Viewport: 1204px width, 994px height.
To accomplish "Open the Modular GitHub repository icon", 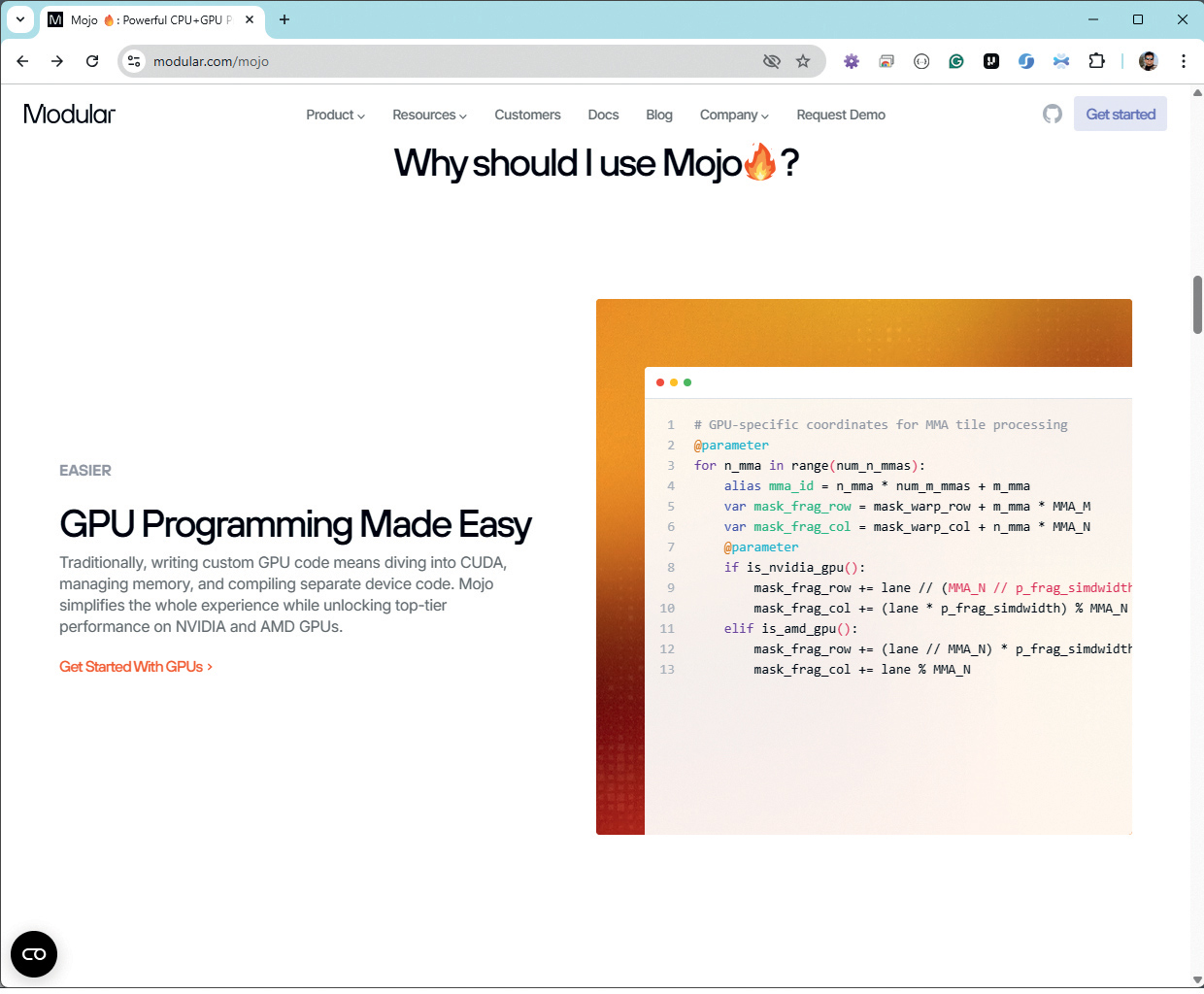I will pyautogui.click(x=1053, y=115).
